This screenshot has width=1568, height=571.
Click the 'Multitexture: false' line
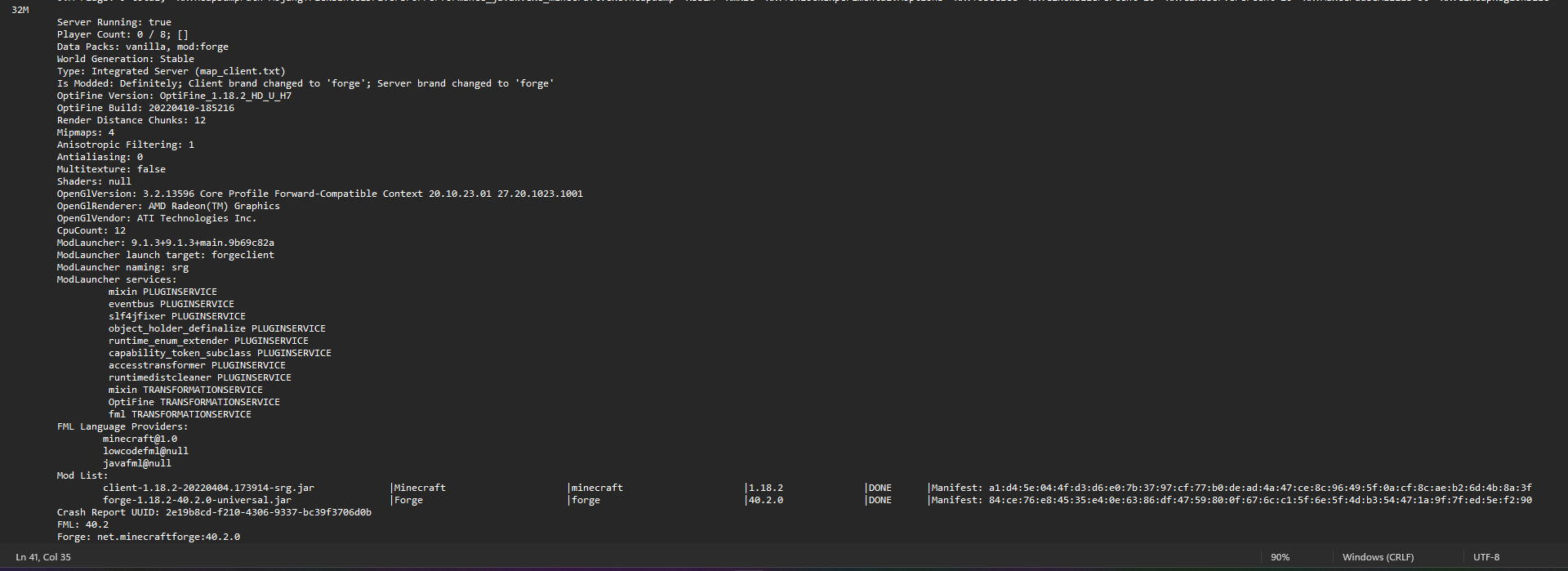pos(111,169)
